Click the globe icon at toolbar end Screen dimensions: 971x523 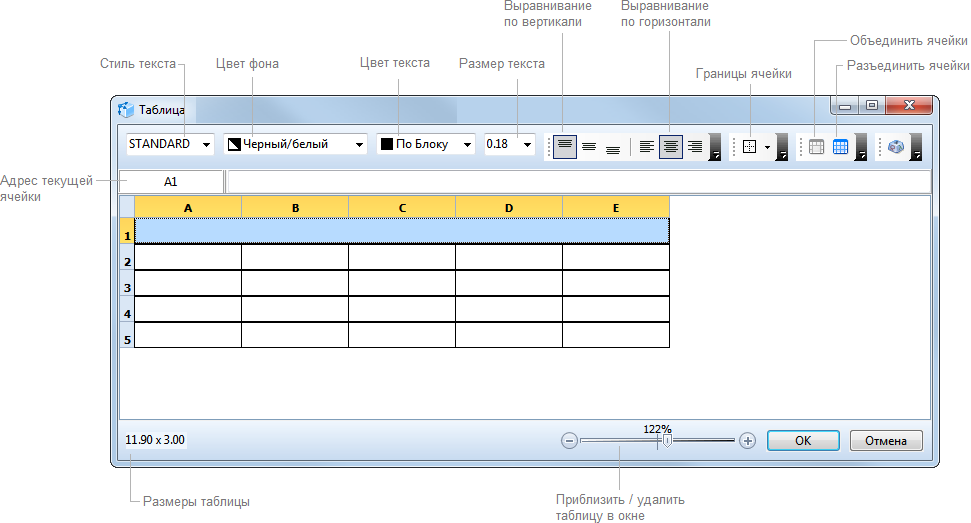coord(895,147)
